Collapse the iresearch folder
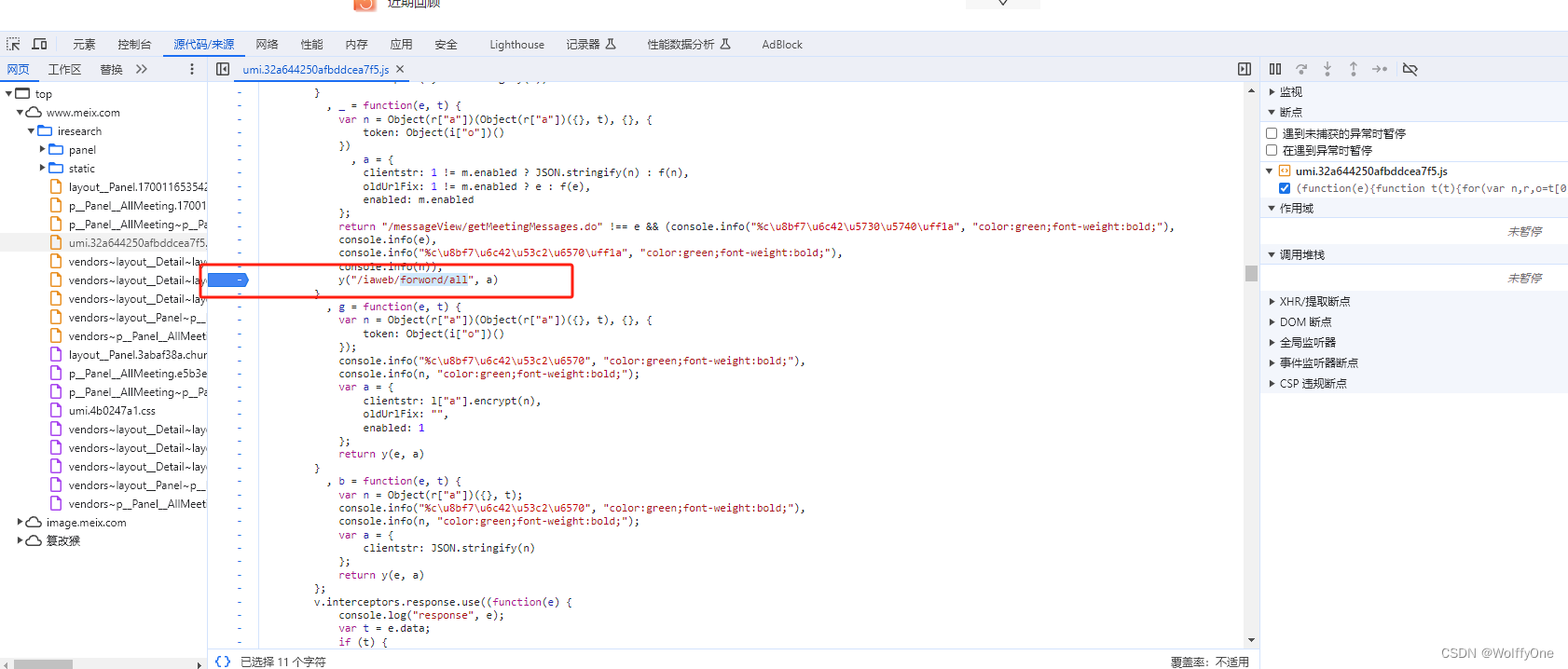This screenshot has height=669, width=1568. pos(31,131)
